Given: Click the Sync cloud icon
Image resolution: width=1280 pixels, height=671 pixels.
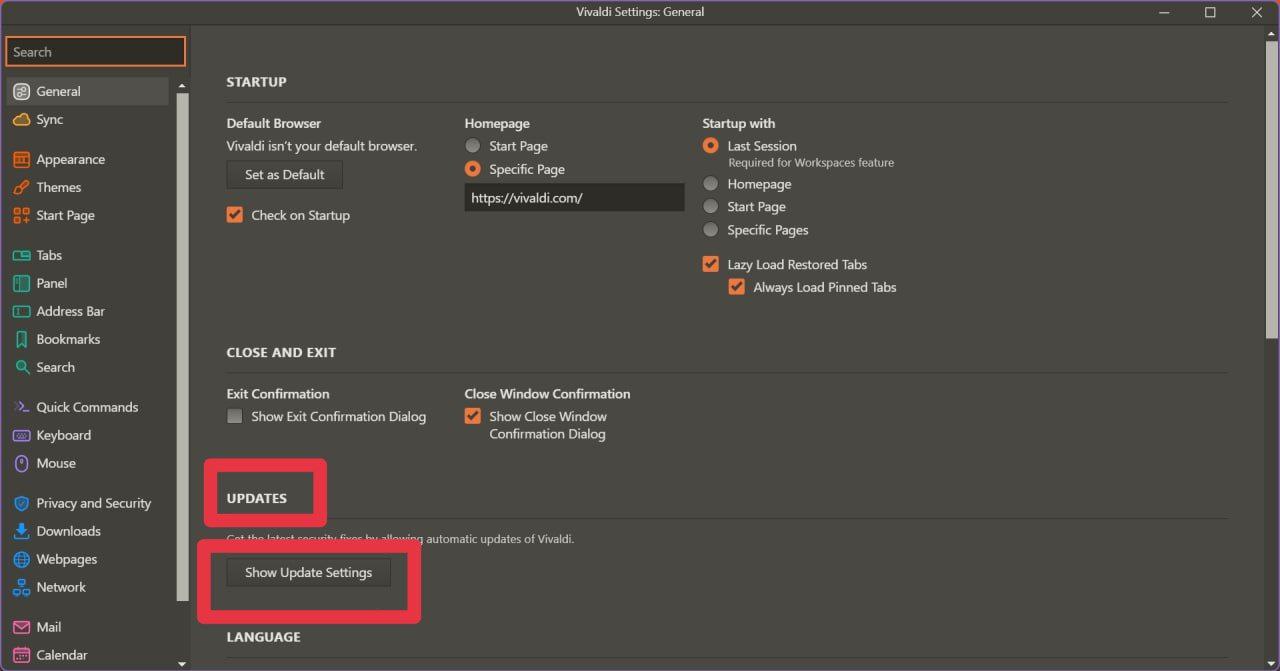Looking at the screenshot, I should click(x=21, y=119).
